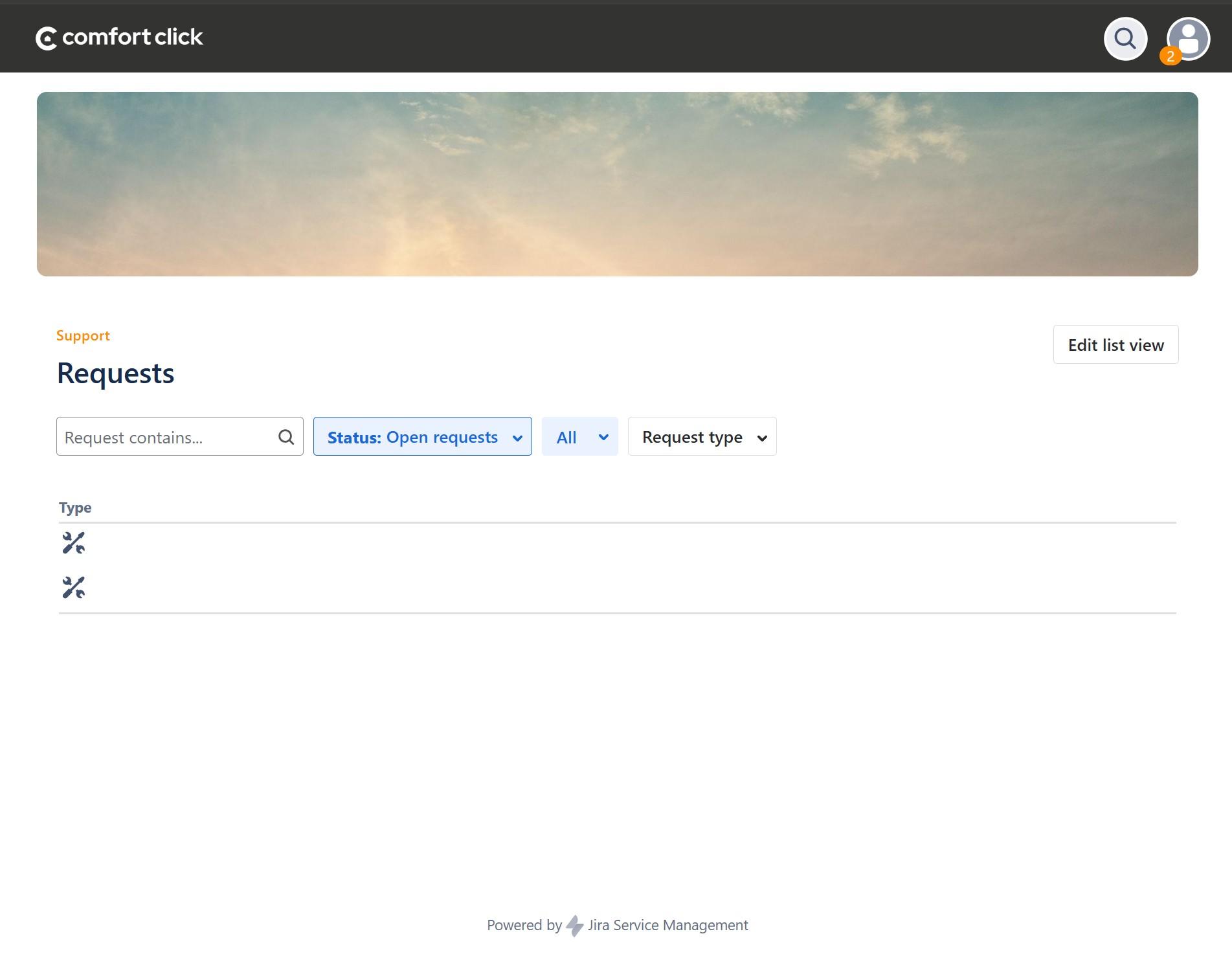Click the chevron arrow on Request type
Screen dimensions: 1232x958
pos(762,438)
